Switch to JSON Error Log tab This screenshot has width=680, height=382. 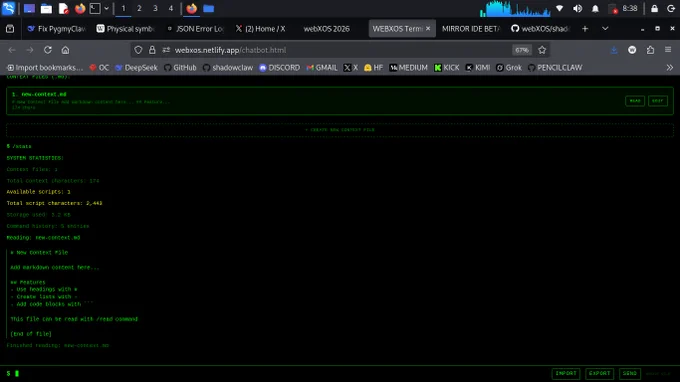[x=195, y=29]
